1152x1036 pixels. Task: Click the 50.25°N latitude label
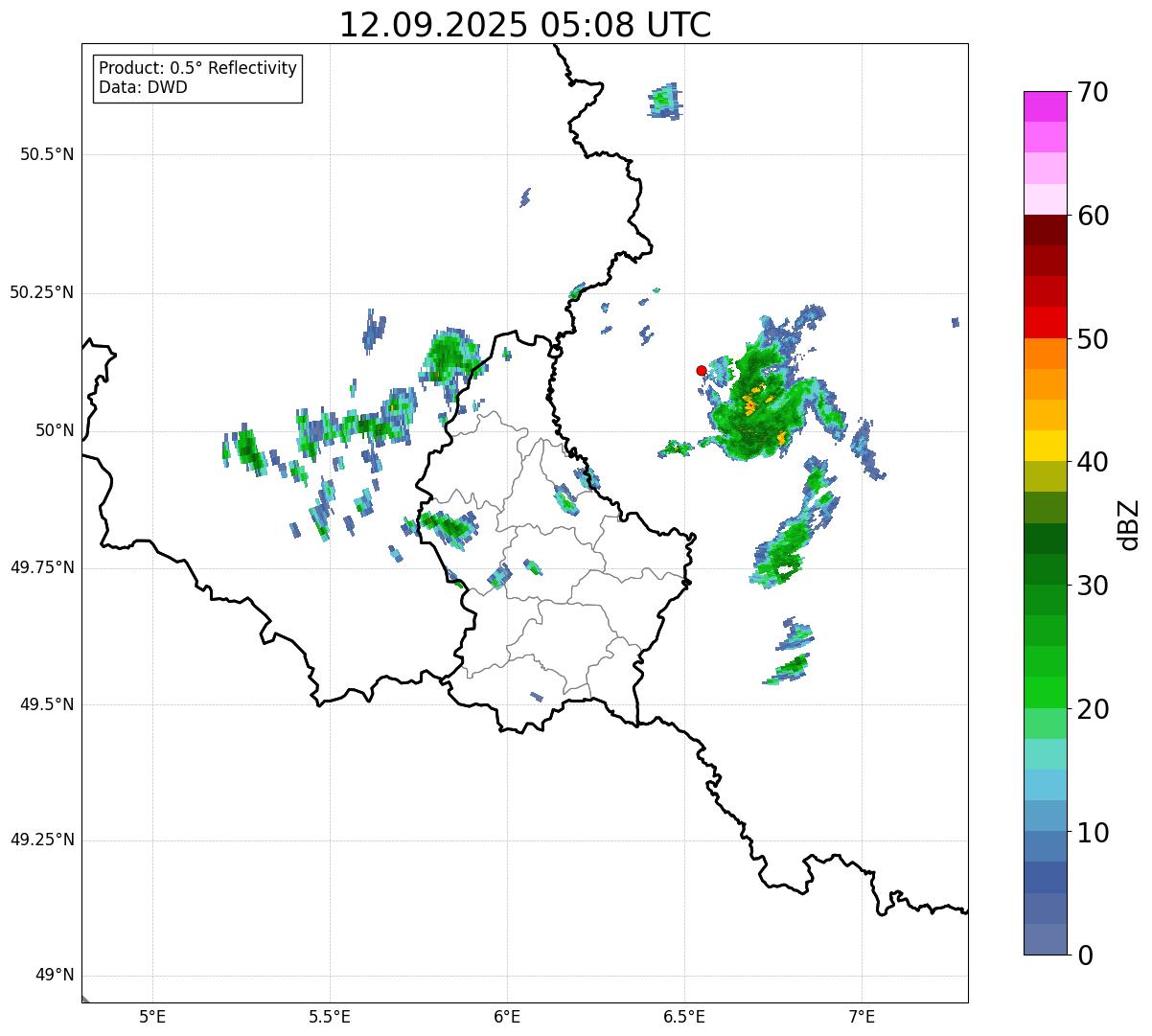(42, 292)
